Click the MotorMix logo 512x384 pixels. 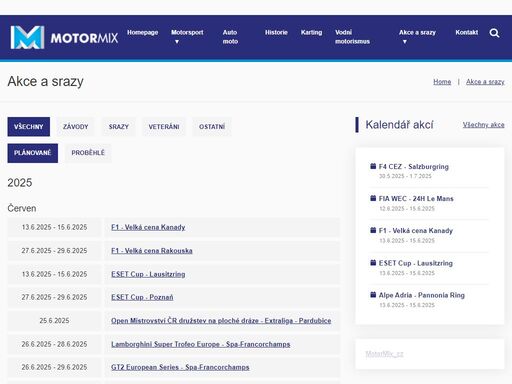coord(64,37)
